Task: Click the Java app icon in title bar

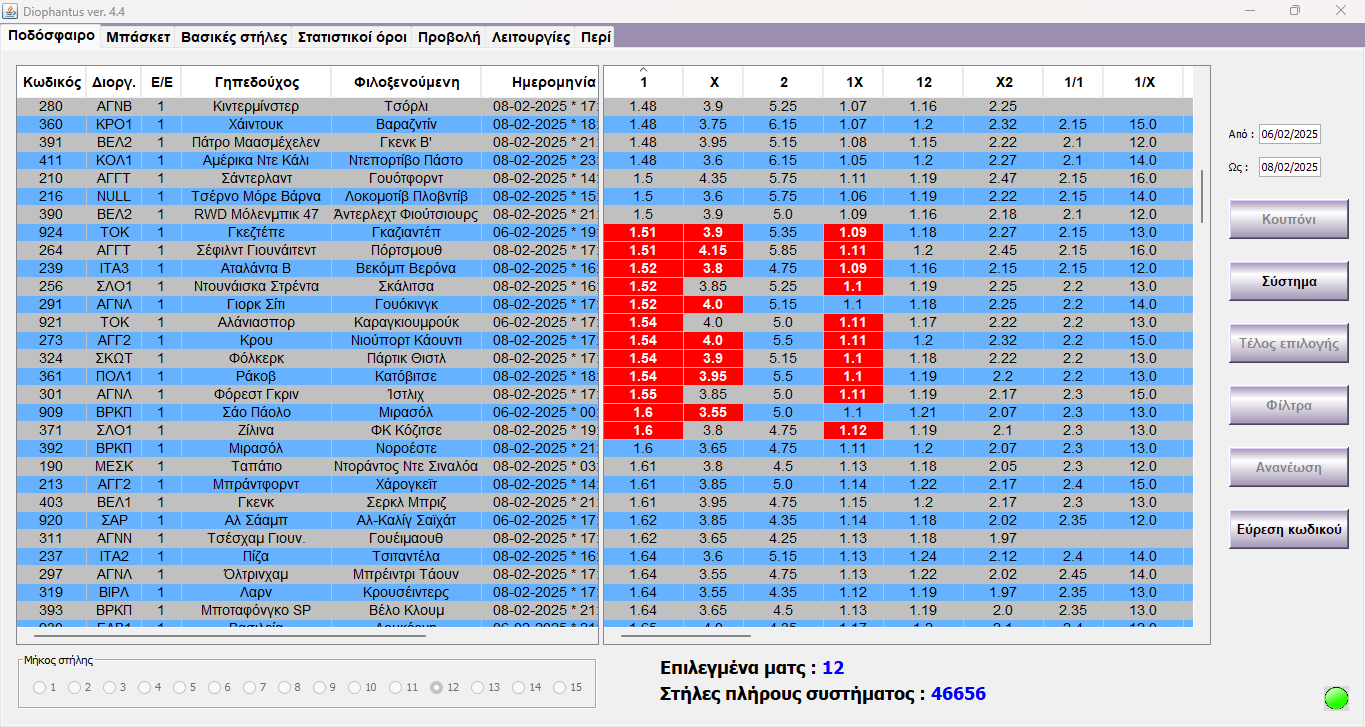Action: tap(11, 10)
